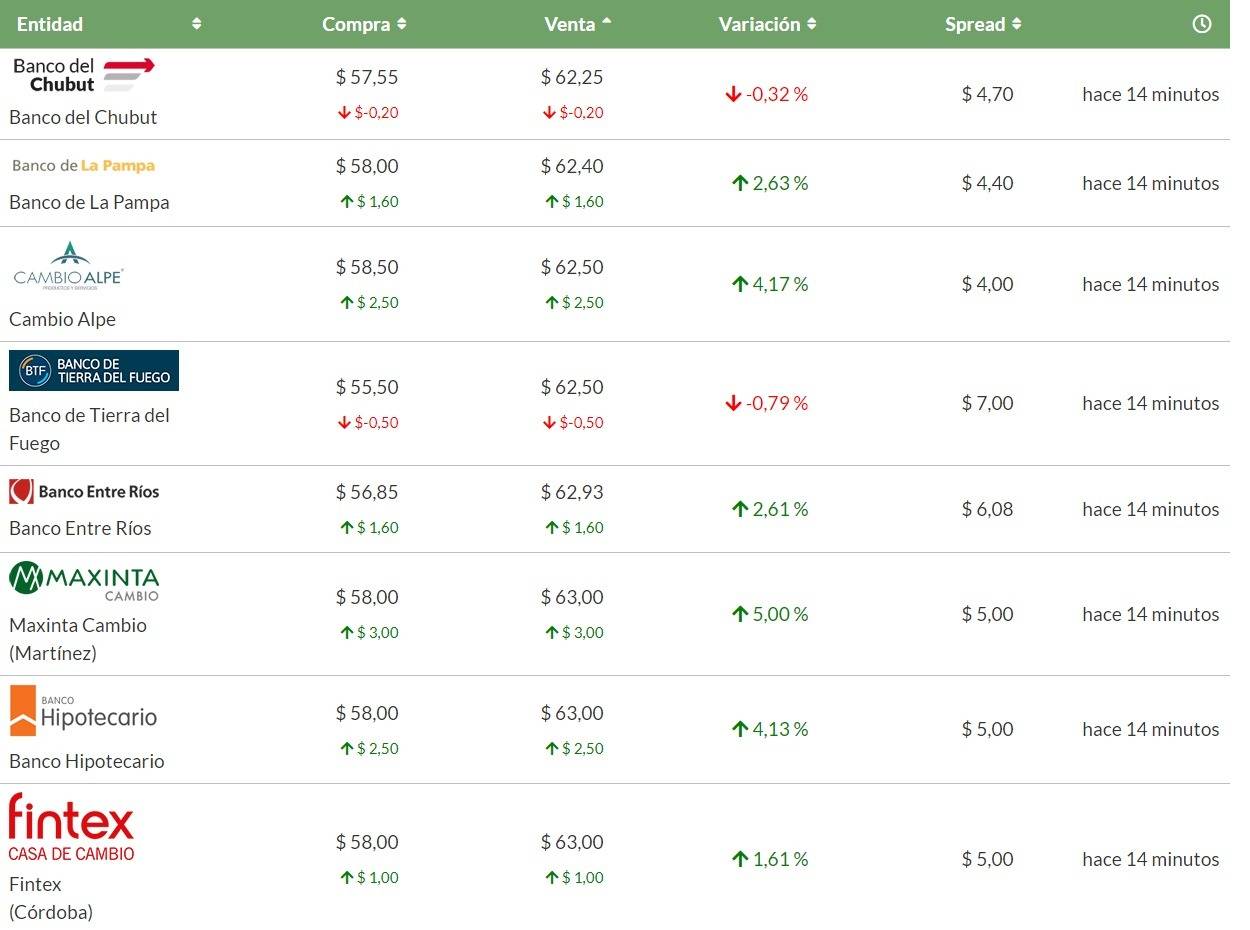The height and width of the screenshot is (930, 1250).
Task: Click the Banco Entre Ríos logo
Action: point(84,491)
